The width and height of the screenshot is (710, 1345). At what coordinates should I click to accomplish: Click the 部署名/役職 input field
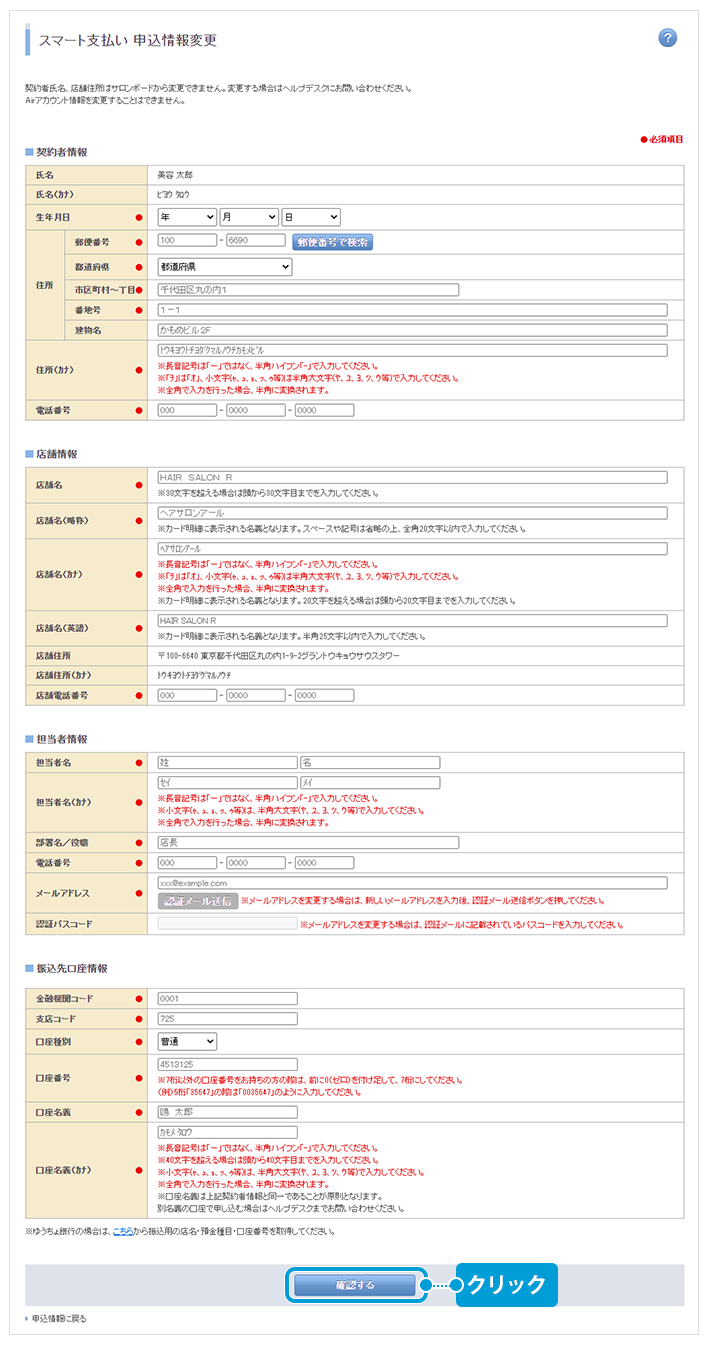[308, 843]
